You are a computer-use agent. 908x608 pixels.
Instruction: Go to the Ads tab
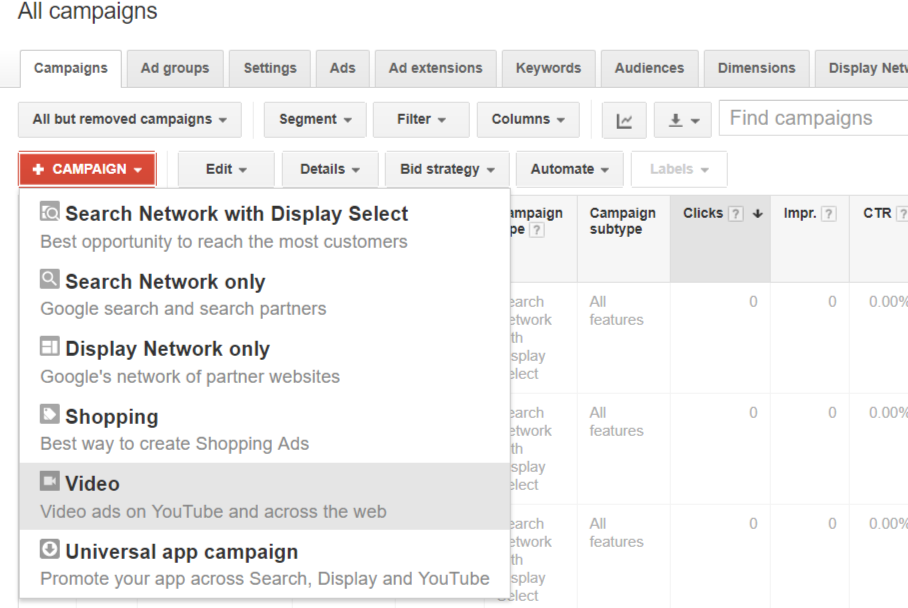pos(343,68)
